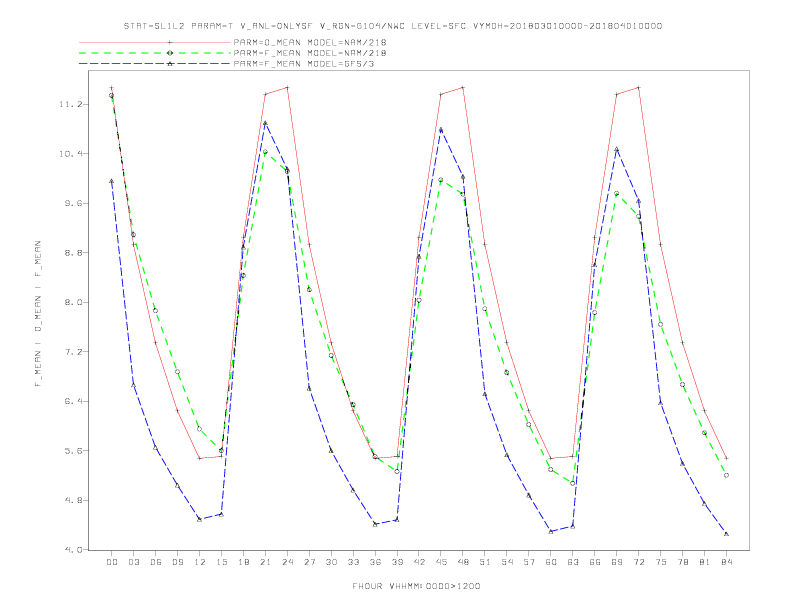
Task: Click forecast hour 84 on the x-axis
Action: [726, 562]
